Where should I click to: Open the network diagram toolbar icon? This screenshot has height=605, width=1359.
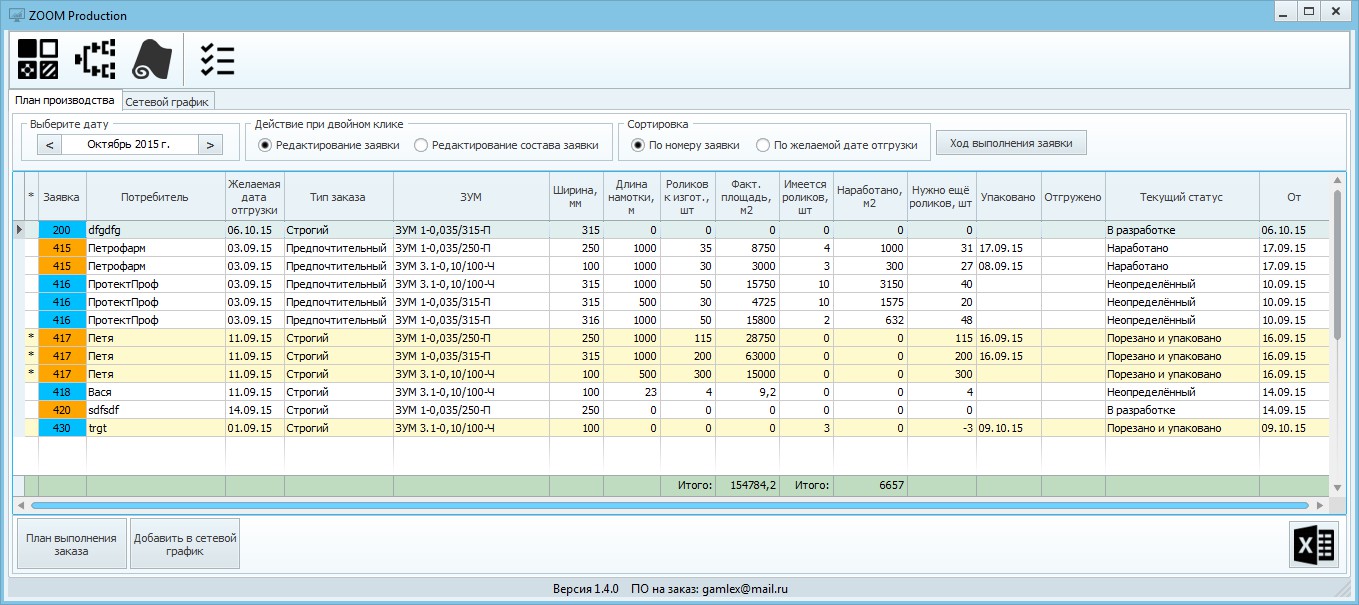pos(96,59)
